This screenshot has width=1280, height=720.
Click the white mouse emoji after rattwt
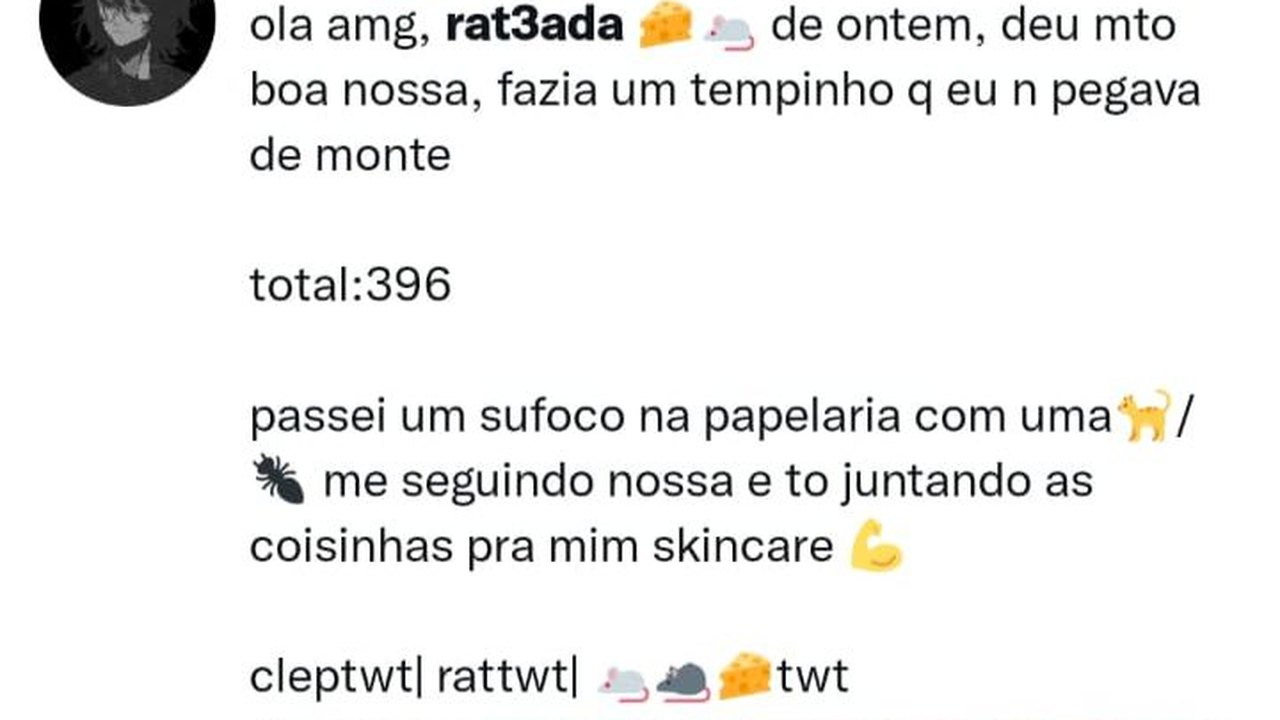pos(623,681)
